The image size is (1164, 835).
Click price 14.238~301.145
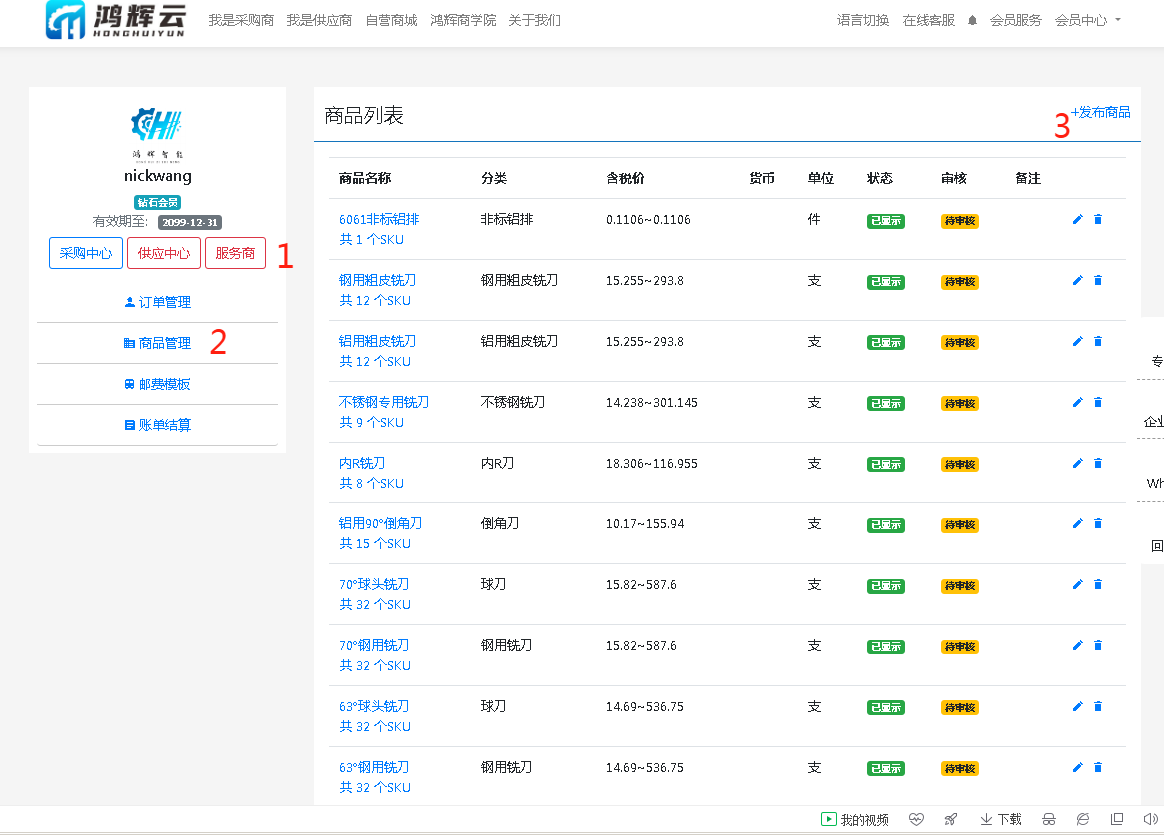pyautogui.click(x=652, y=402)
